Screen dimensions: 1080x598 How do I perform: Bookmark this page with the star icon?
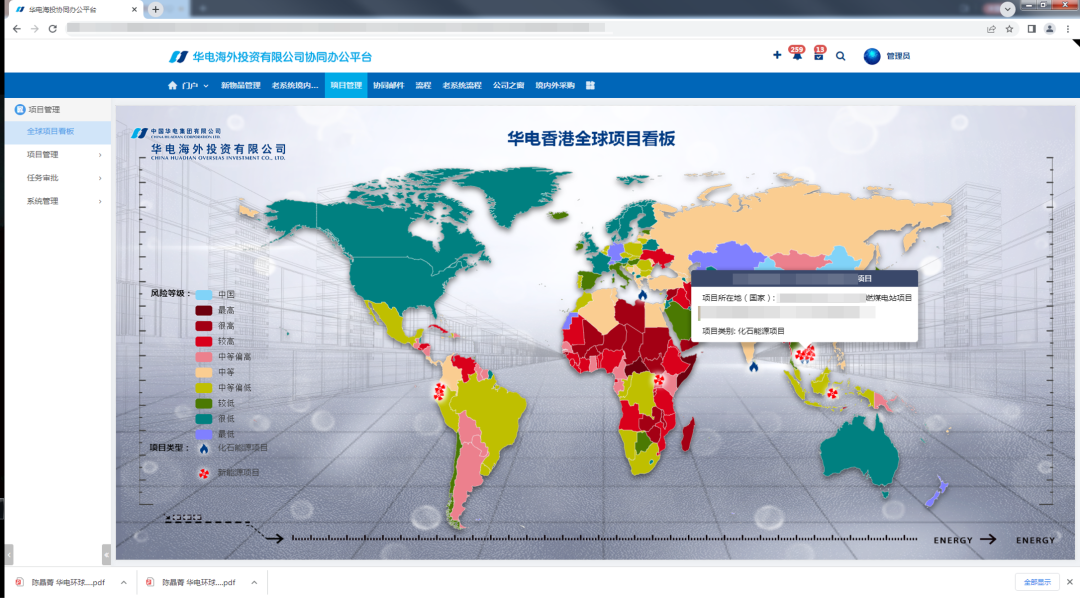click(1009, 29)
